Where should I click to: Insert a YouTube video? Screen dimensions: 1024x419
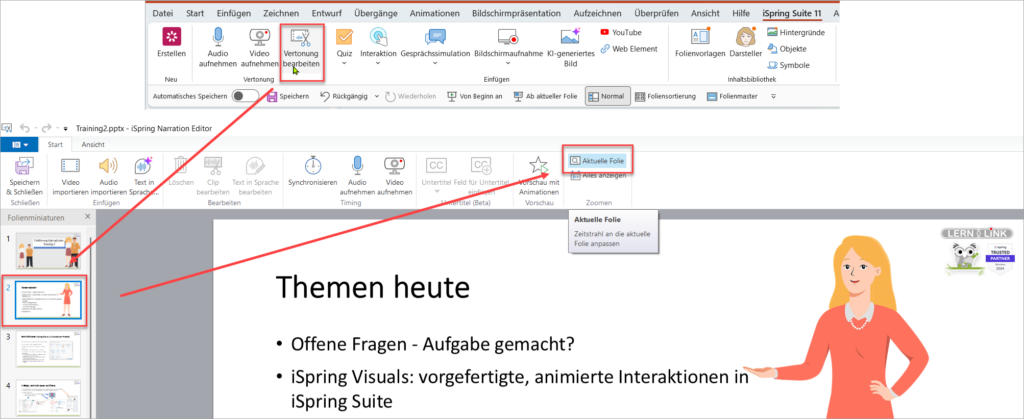click(621, 32)
